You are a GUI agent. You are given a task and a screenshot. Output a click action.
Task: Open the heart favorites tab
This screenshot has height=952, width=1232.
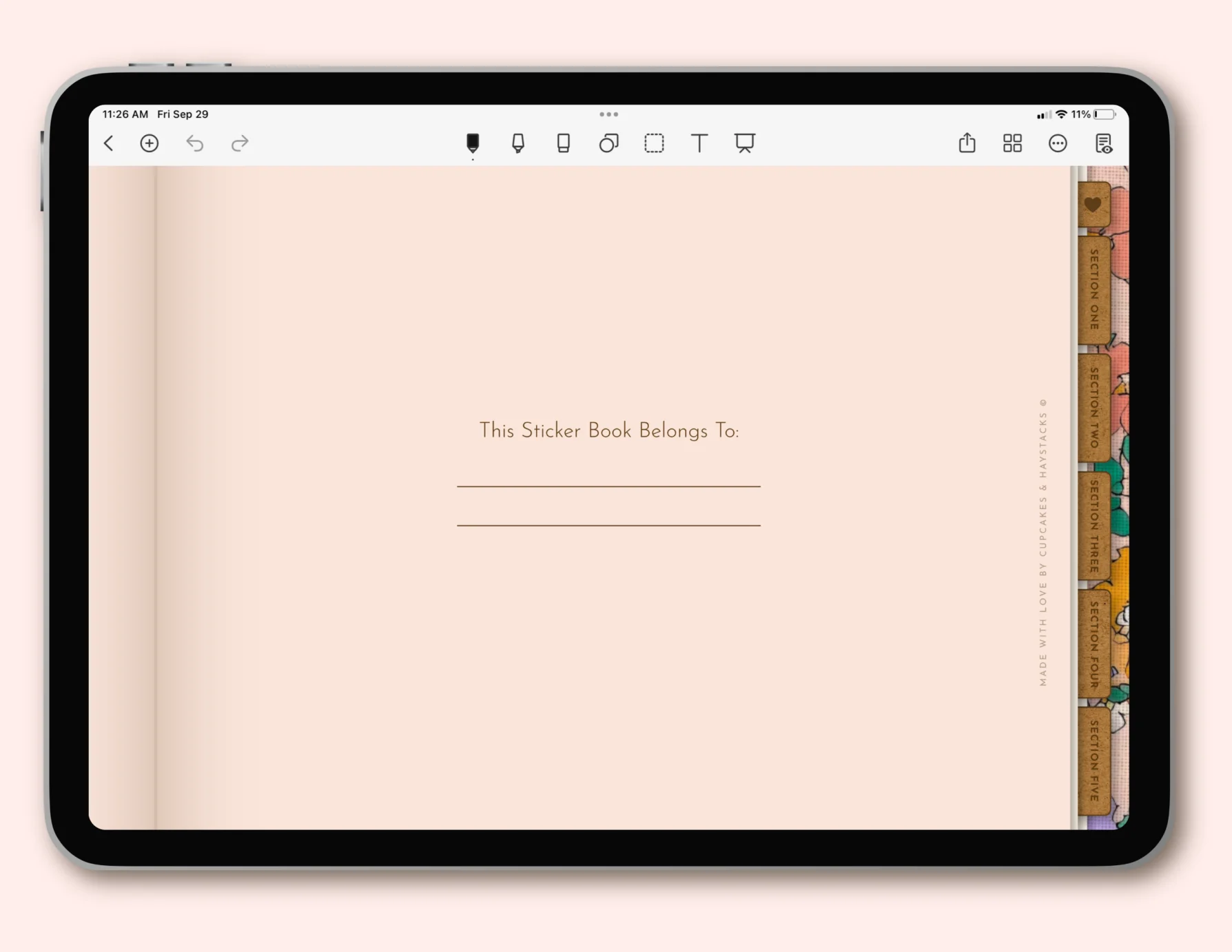tap(1094, 205)
